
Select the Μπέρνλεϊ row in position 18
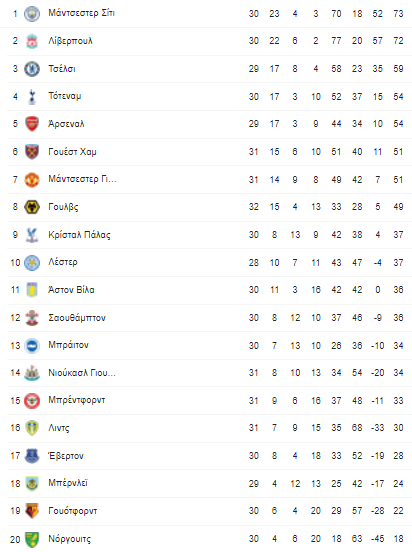209,483
